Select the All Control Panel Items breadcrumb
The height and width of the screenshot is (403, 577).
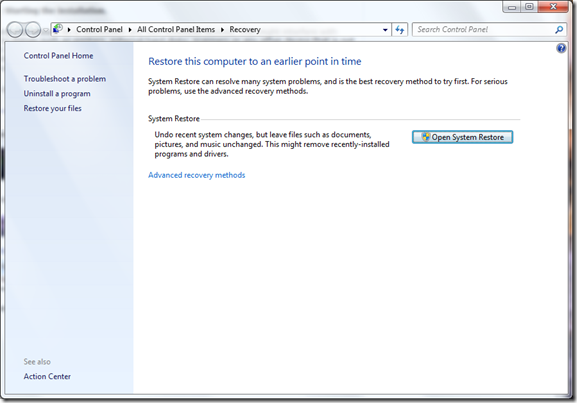[x=176, y=29]
